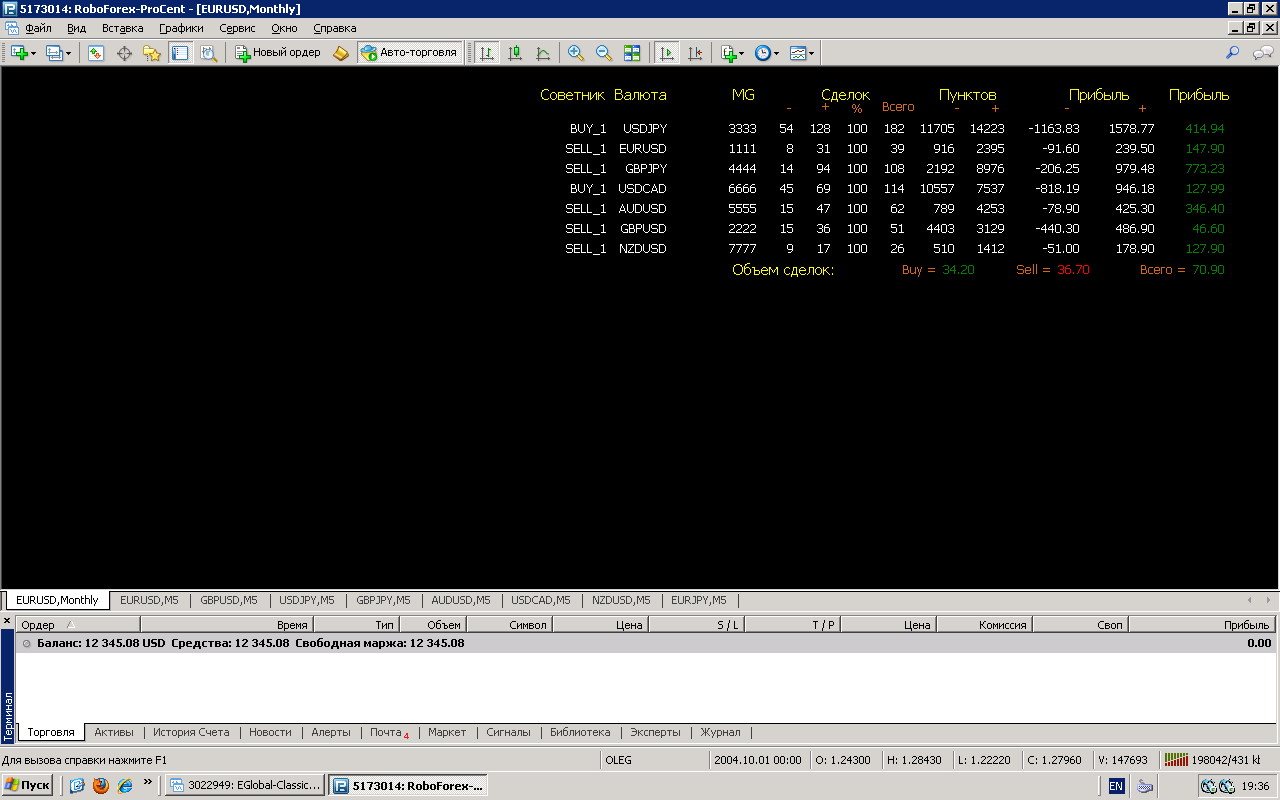This screenshot has height=800, width=1280.
Task: Click the connection status bars in the status bar
Action: tap(1177, 760)
